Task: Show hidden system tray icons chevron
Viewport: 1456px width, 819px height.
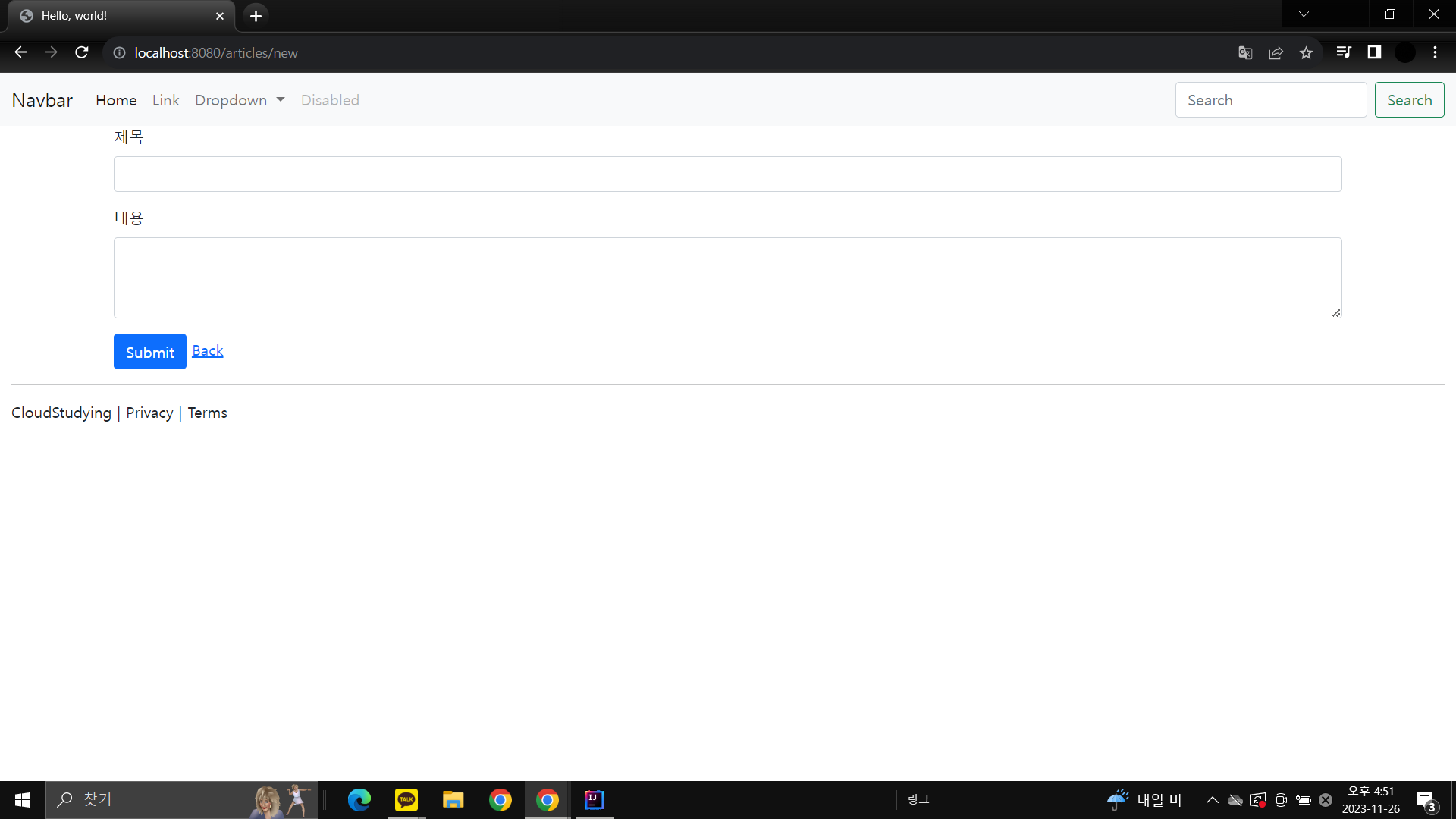Action: [1212, 799]
